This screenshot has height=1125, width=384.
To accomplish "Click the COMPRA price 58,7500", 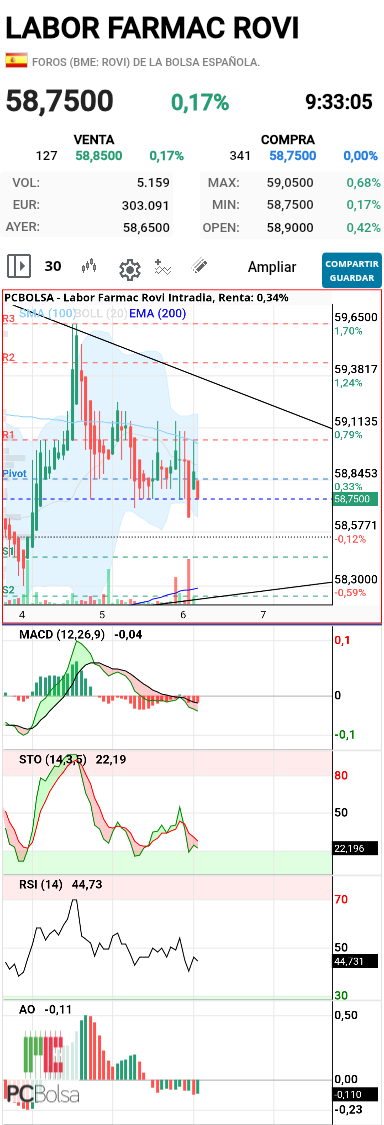I will (x=293, y=156).
